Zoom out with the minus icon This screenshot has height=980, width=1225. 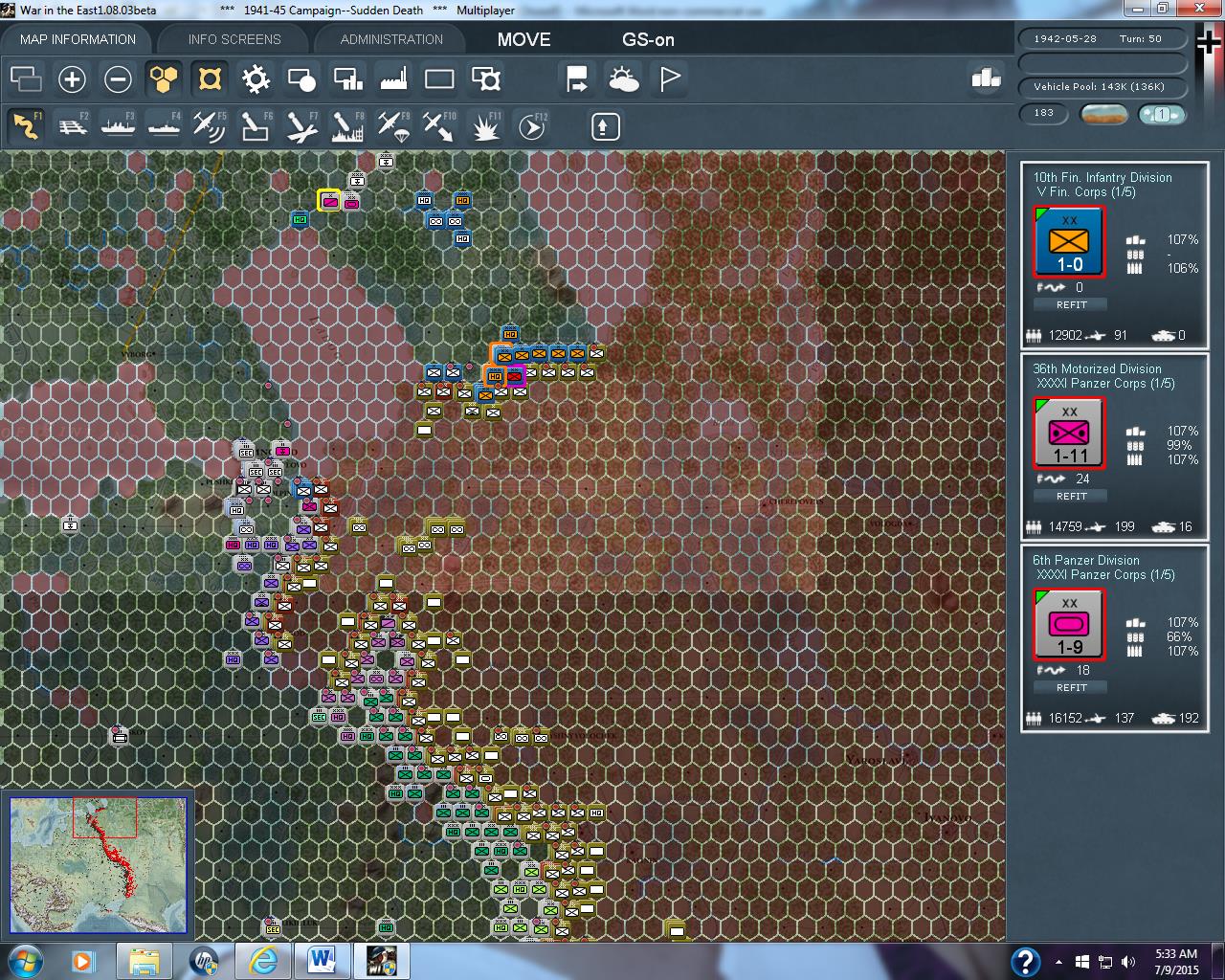(118, 78)
